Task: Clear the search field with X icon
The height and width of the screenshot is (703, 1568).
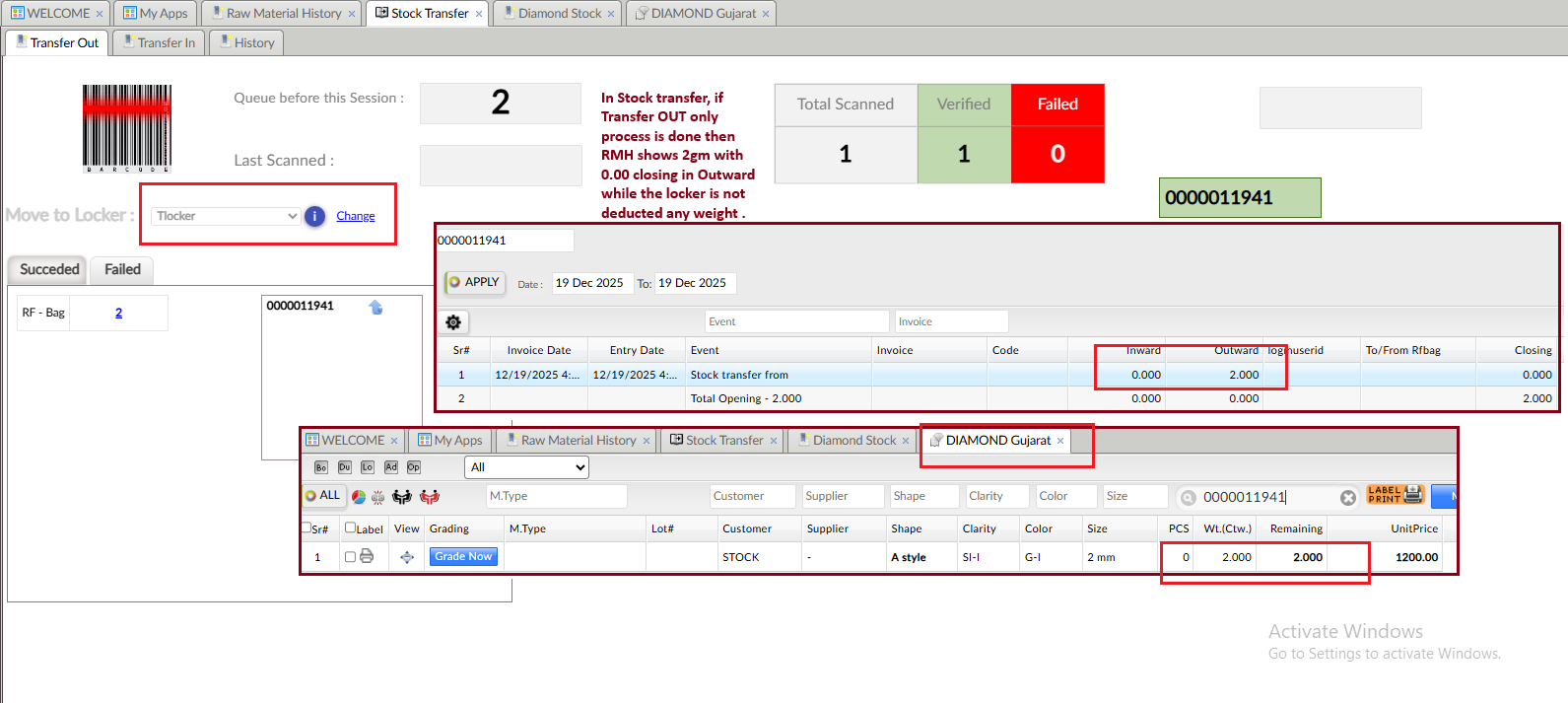Action: point(1347,498)
